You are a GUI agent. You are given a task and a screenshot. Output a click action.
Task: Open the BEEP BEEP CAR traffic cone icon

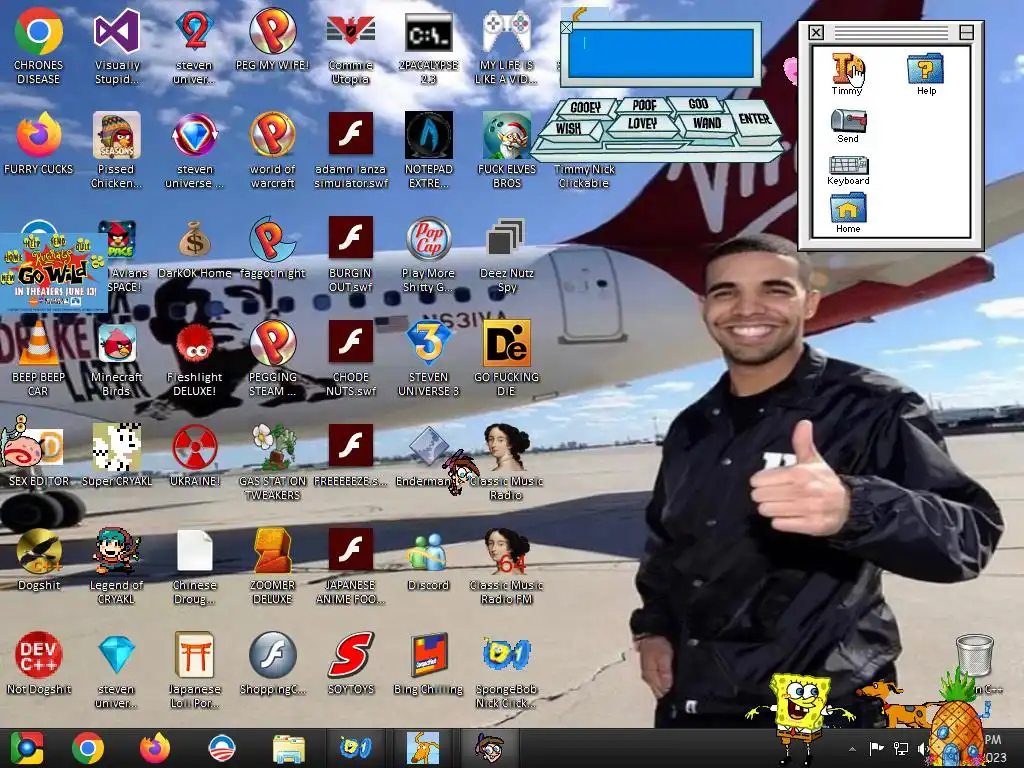click(x=38, y=343)
